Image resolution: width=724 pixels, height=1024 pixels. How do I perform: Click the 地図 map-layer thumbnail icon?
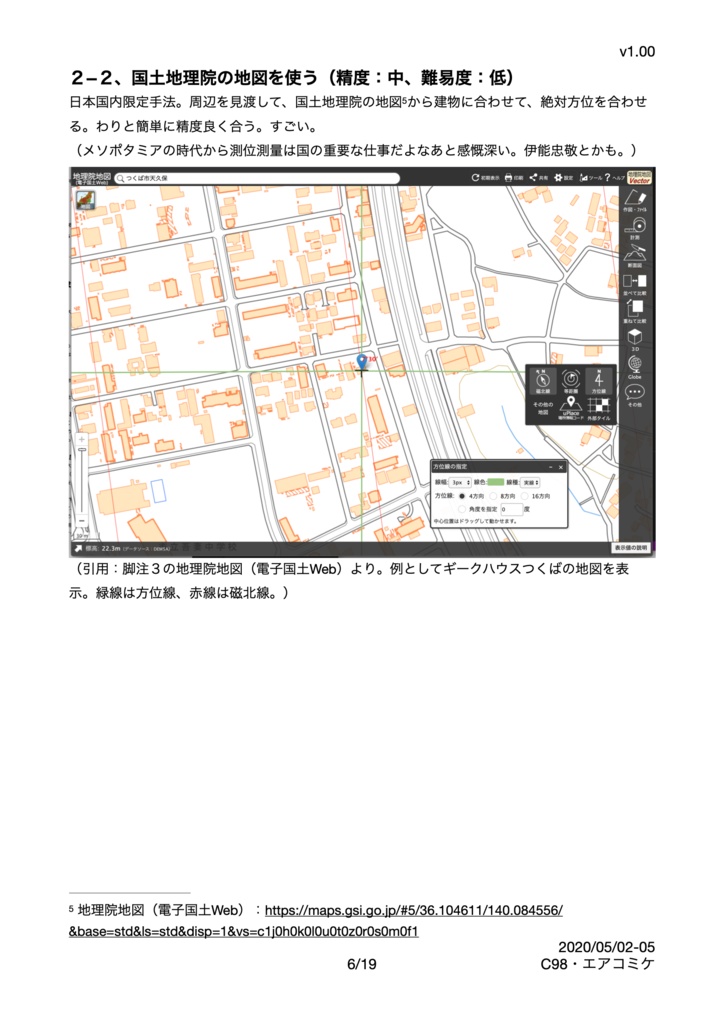[x=85, y=200]
